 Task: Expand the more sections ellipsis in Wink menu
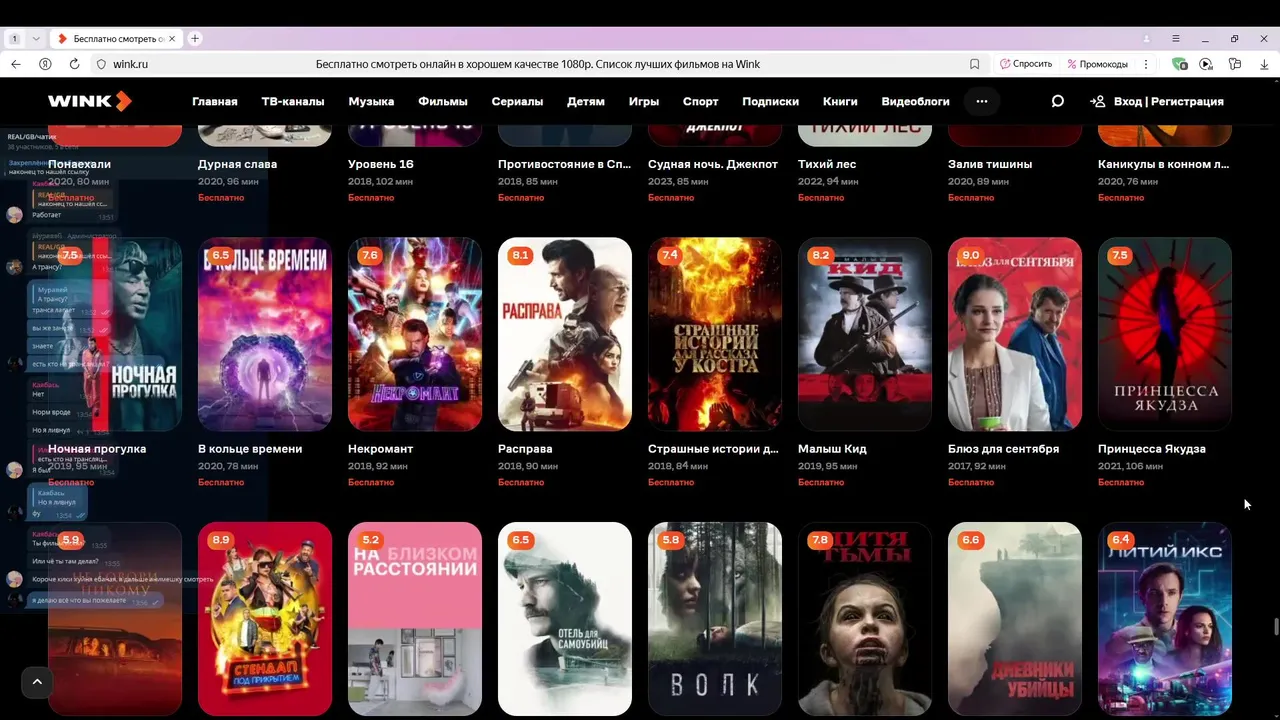[x=981, y=101]
